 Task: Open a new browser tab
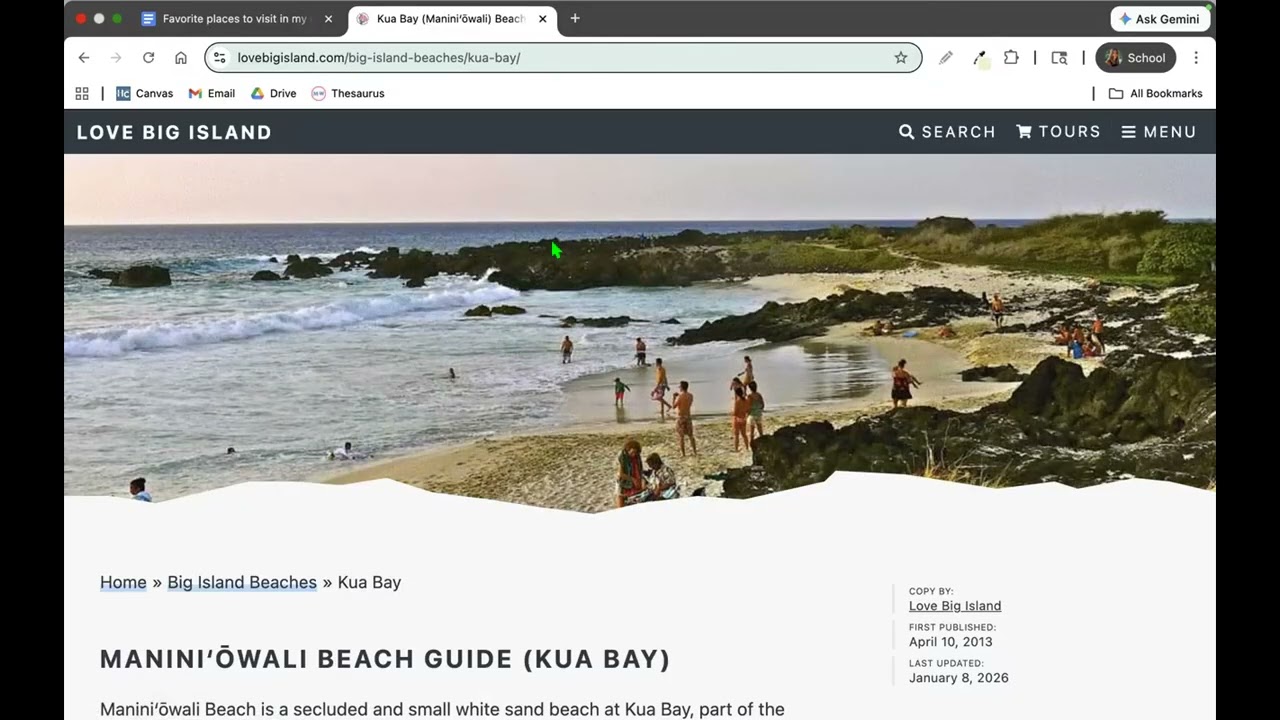coord(575,18)
